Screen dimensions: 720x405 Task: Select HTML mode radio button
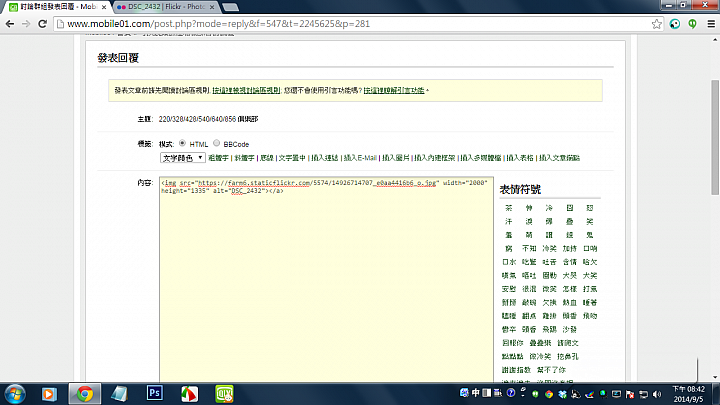[182, 143]
